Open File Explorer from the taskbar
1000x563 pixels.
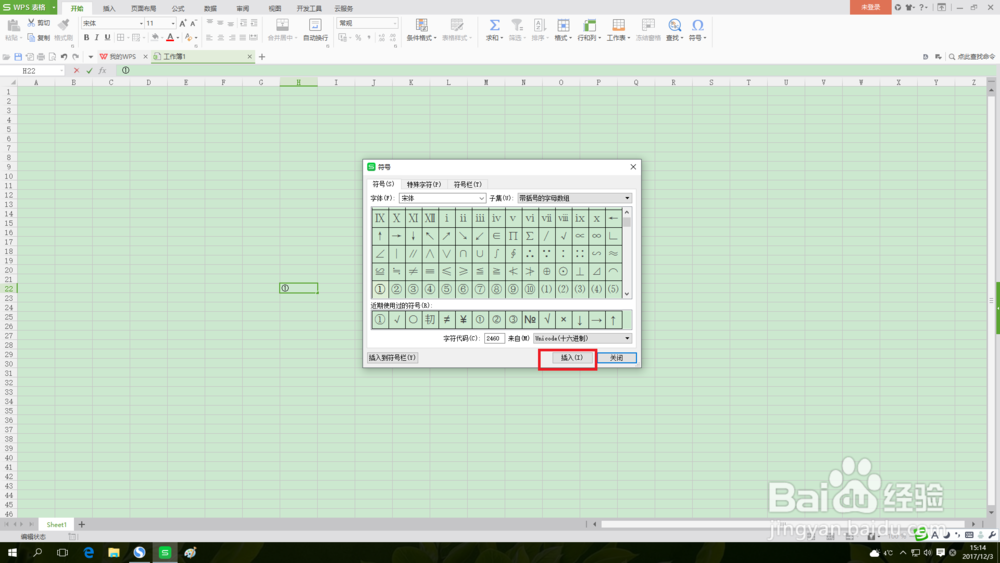[114, 552]
